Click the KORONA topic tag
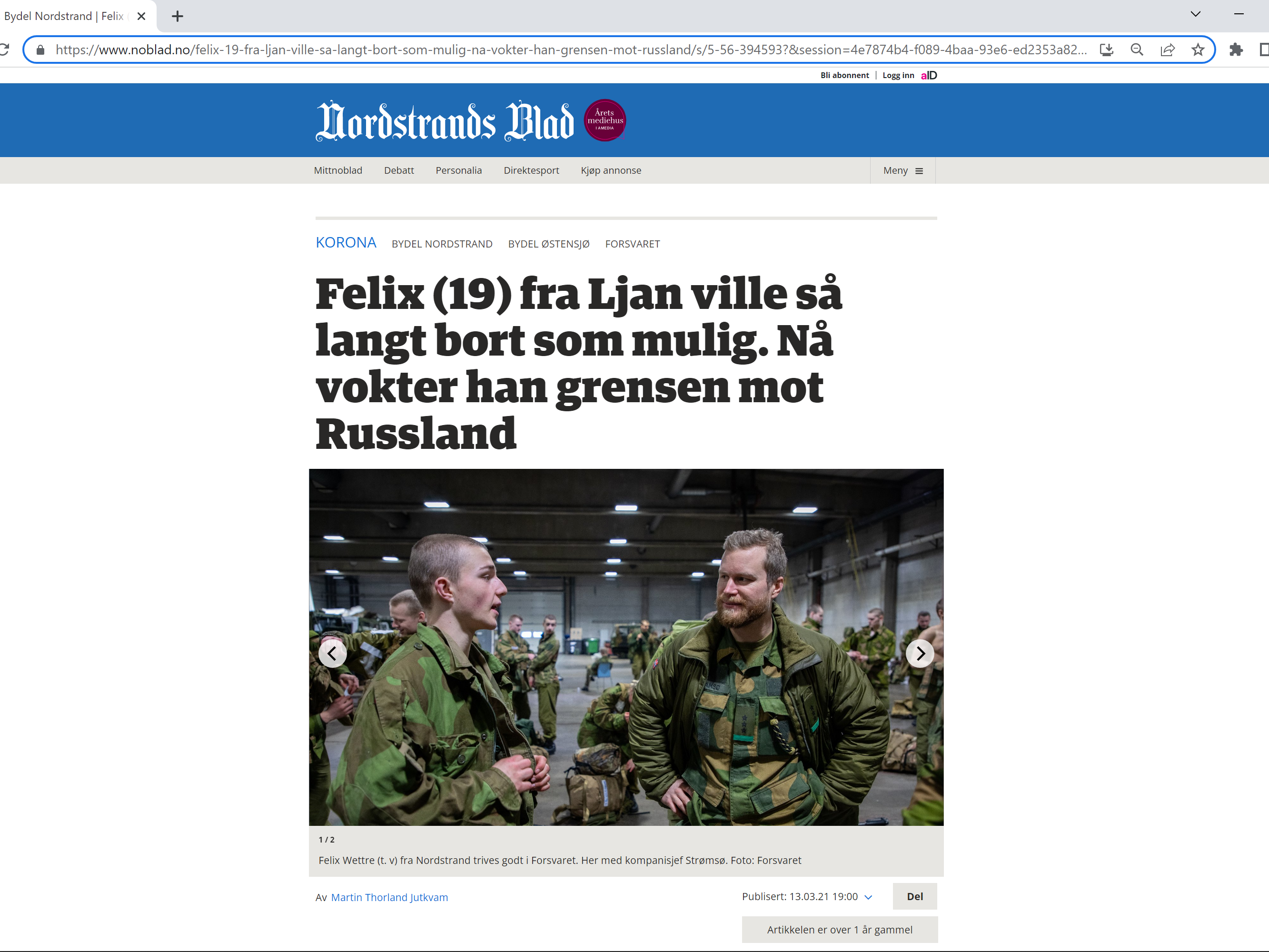The height and width of the screenshot is (952, 1269). 346,243
